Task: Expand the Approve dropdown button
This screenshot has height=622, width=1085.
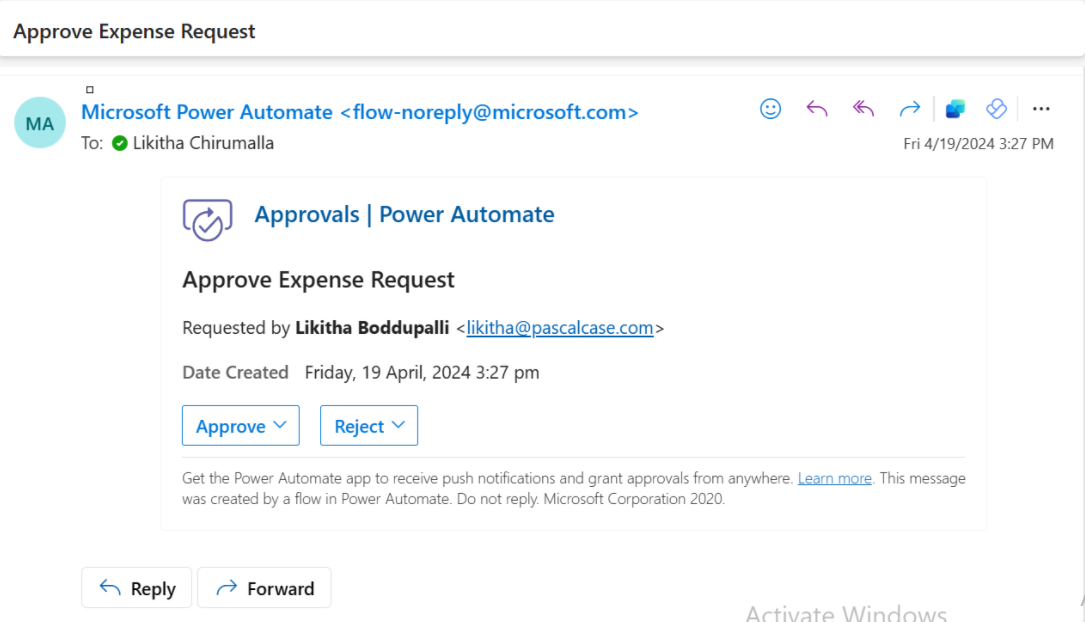Action: click(x=241, y=426)
